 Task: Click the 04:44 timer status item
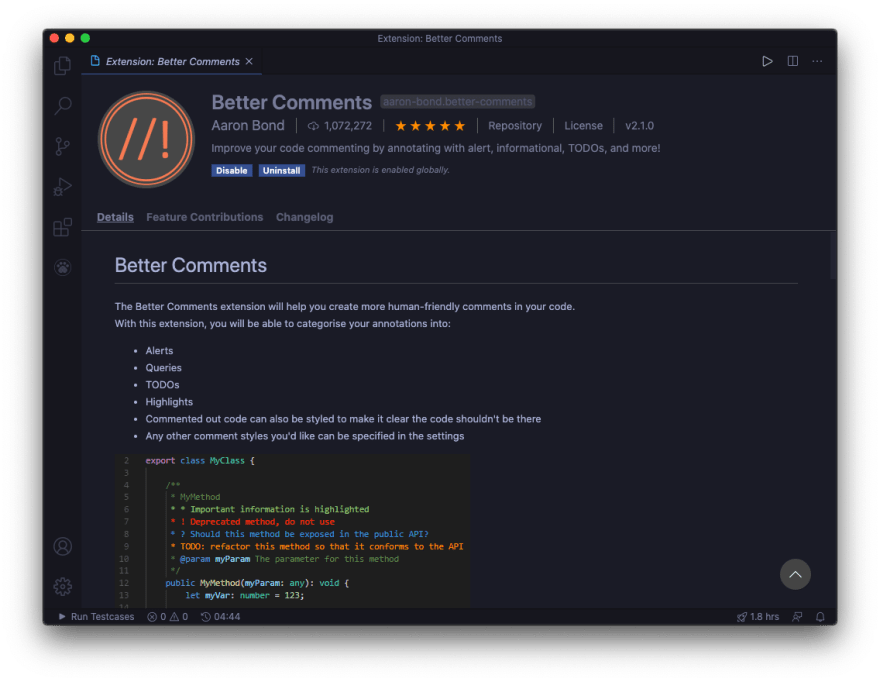click(221, 616)
